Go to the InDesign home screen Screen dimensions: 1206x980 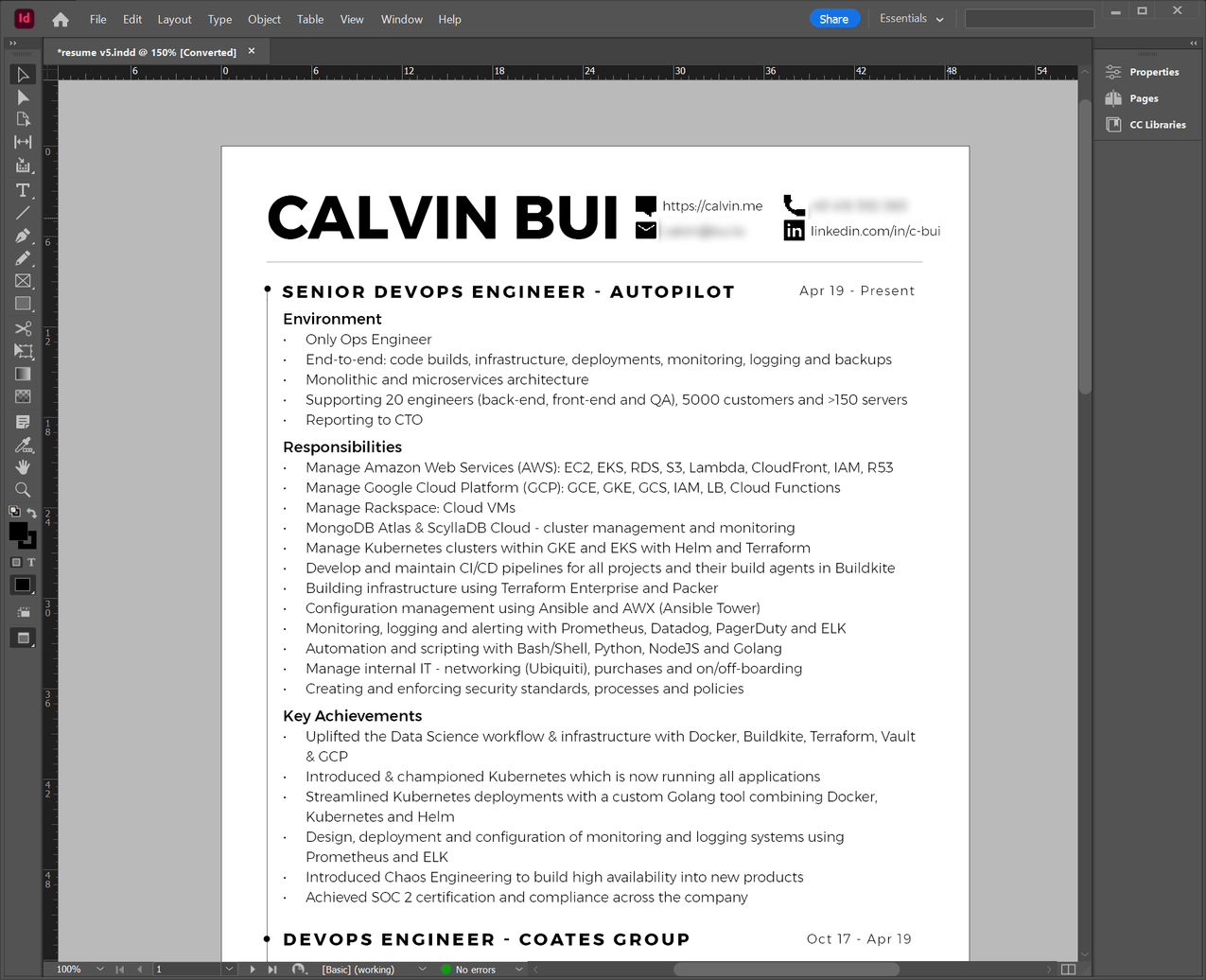point(60,18)
